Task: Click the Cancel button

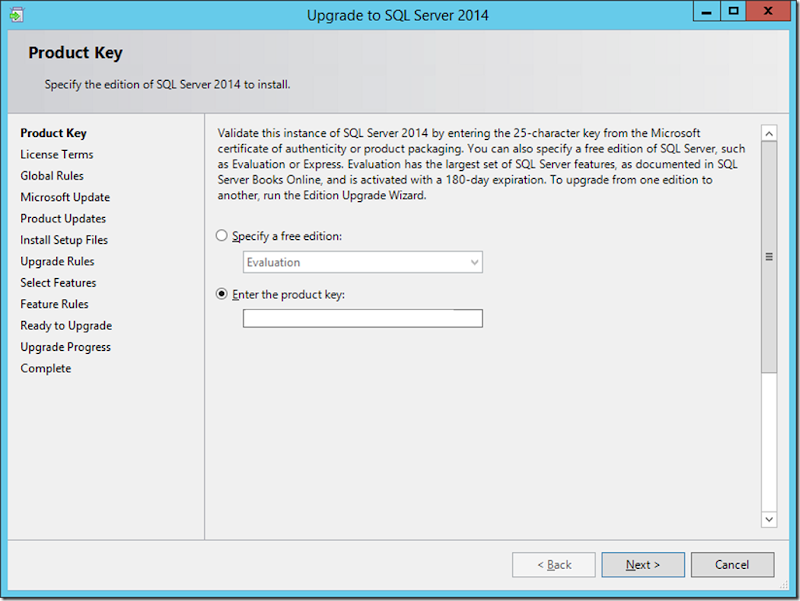Action: click(732, 565)
